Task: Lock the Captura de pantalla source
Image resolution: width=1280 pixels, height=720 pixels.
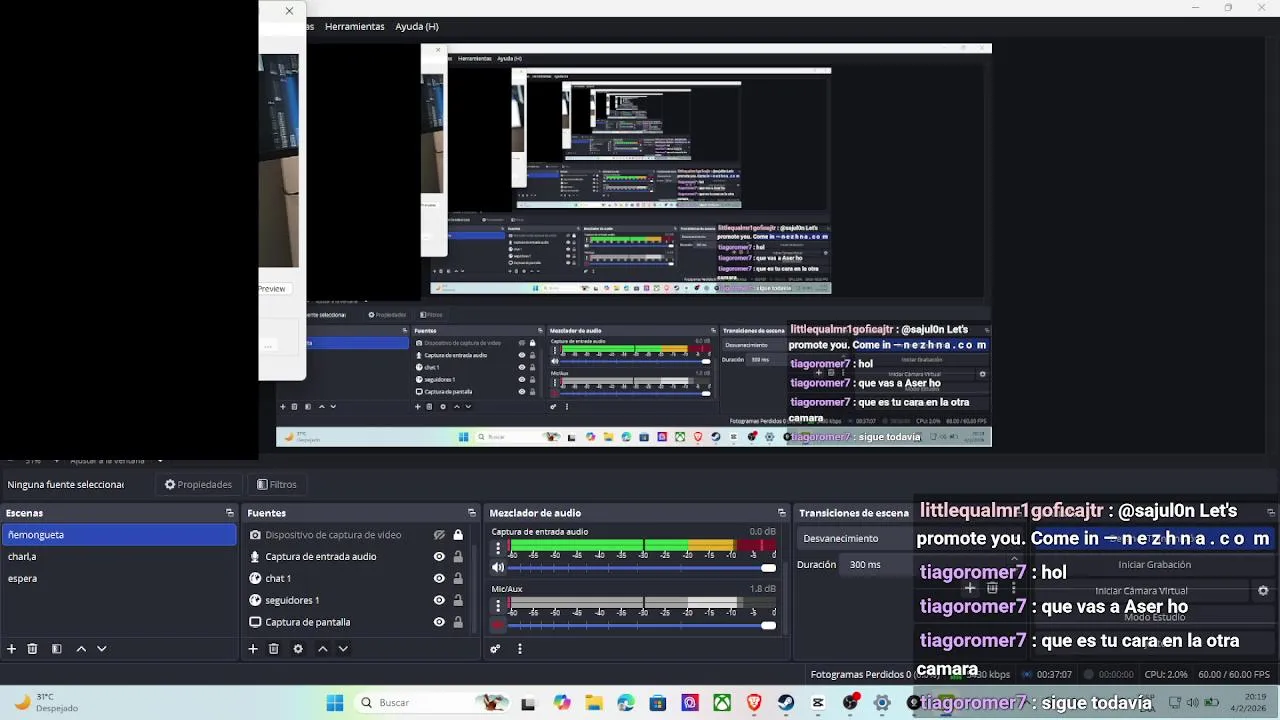Action: coord(458,622)
